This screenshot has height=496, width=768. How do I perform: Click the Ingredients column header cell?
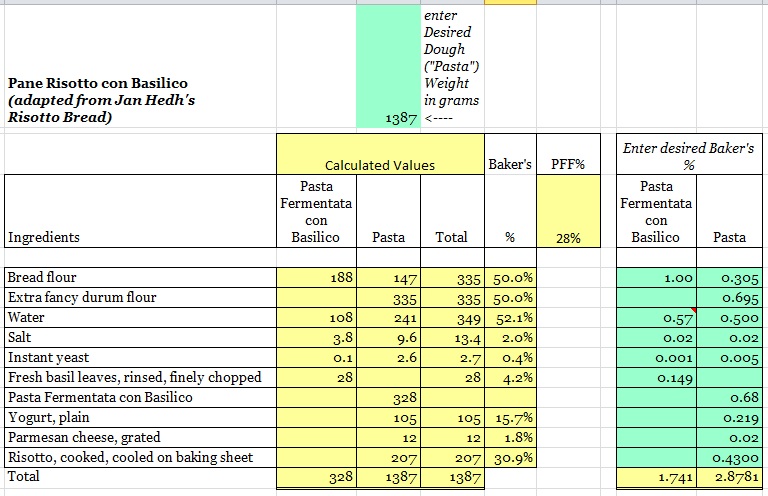140,238
